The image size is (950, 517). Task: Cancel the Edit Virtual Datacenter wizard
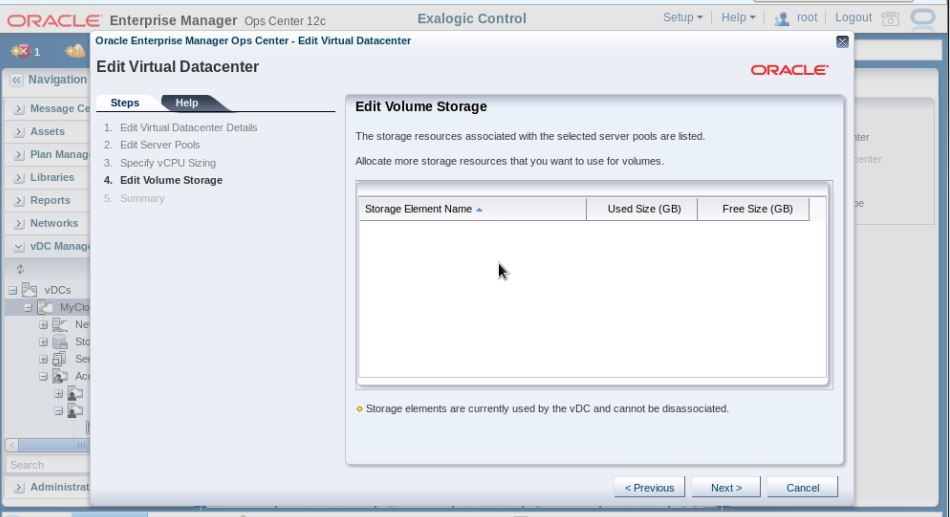click(802, 487)
